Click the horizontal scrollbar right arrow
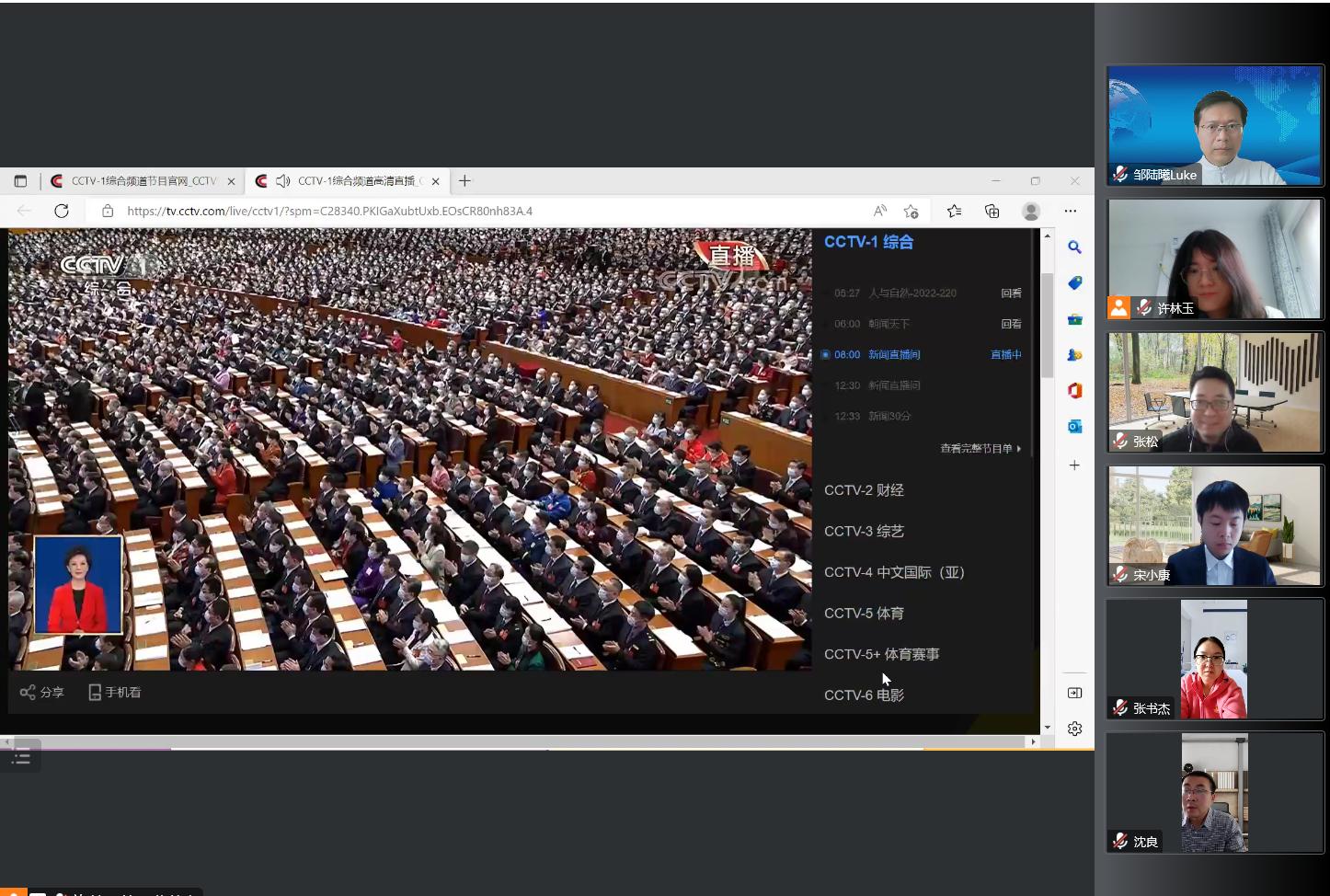This screenshot has width=1330, height=896. pyautogui.click(x=1033, y=741)
